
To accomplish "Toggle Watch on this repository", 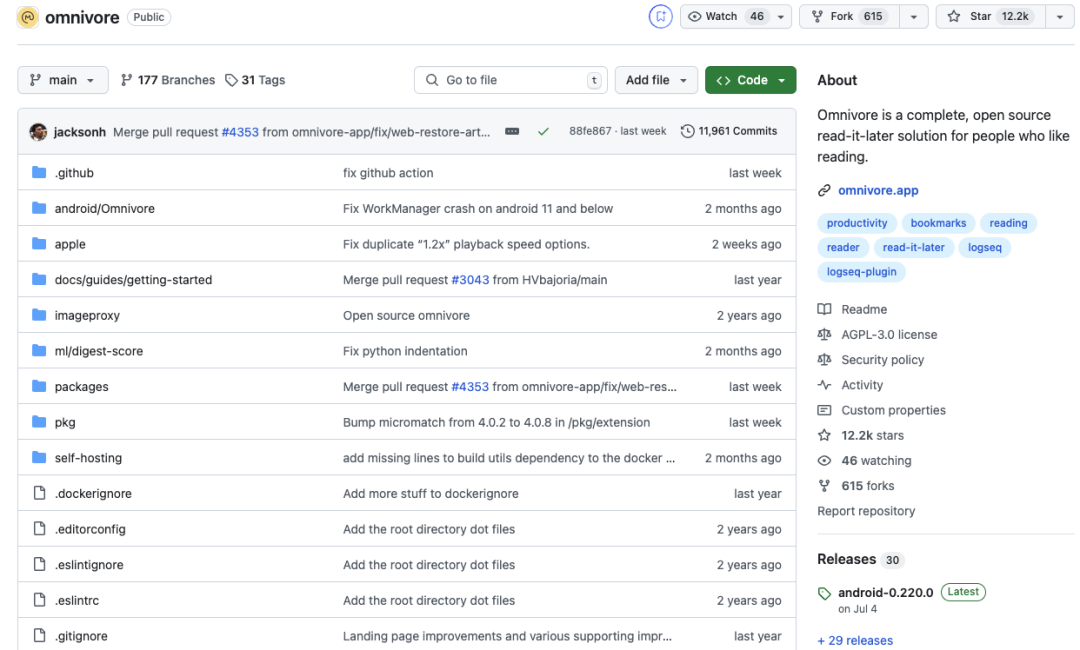I will pyautogui.click(x=726, y=17).
